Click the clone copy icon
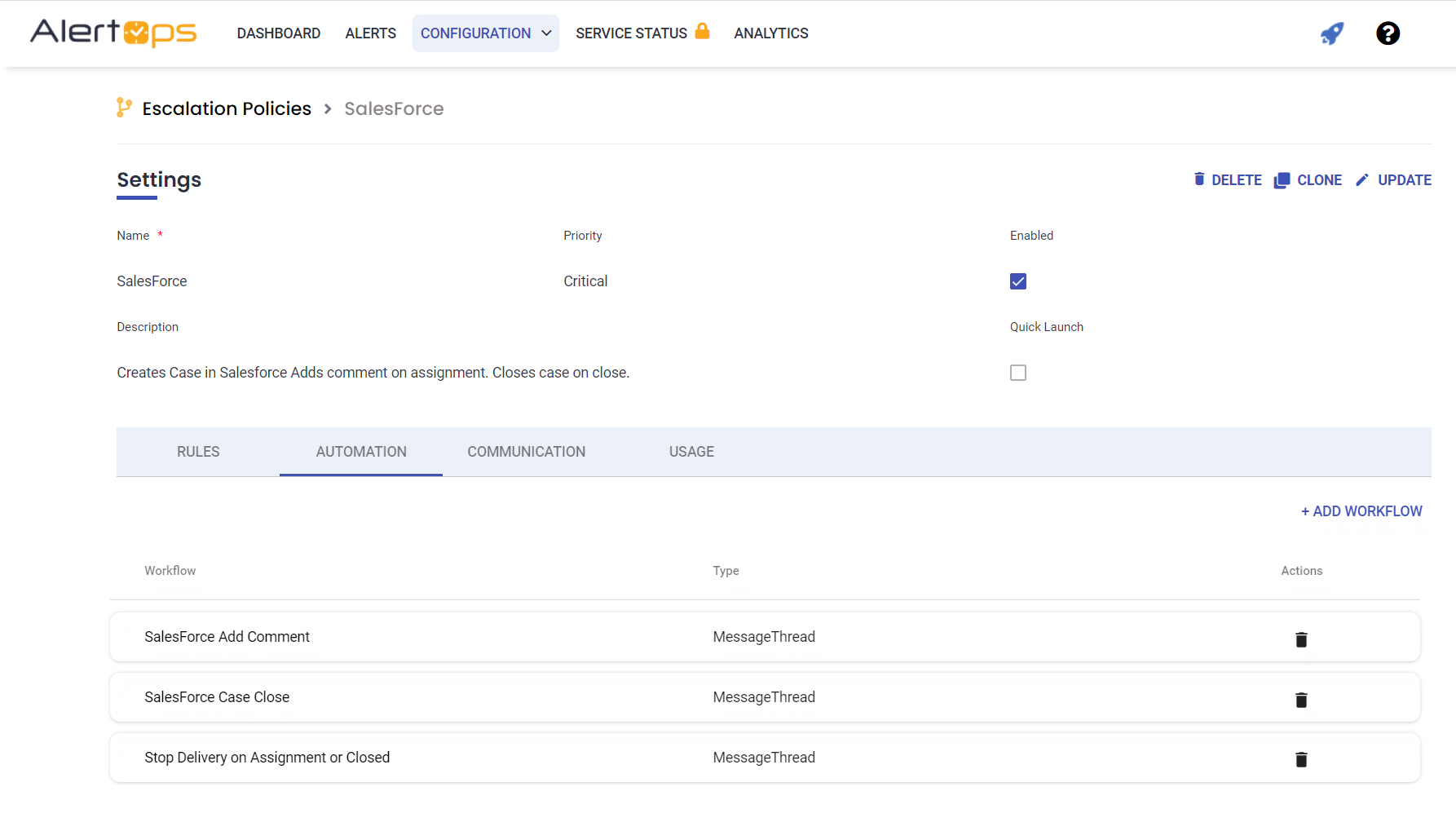This screenshot has height=831, width=1456. 1282,180
